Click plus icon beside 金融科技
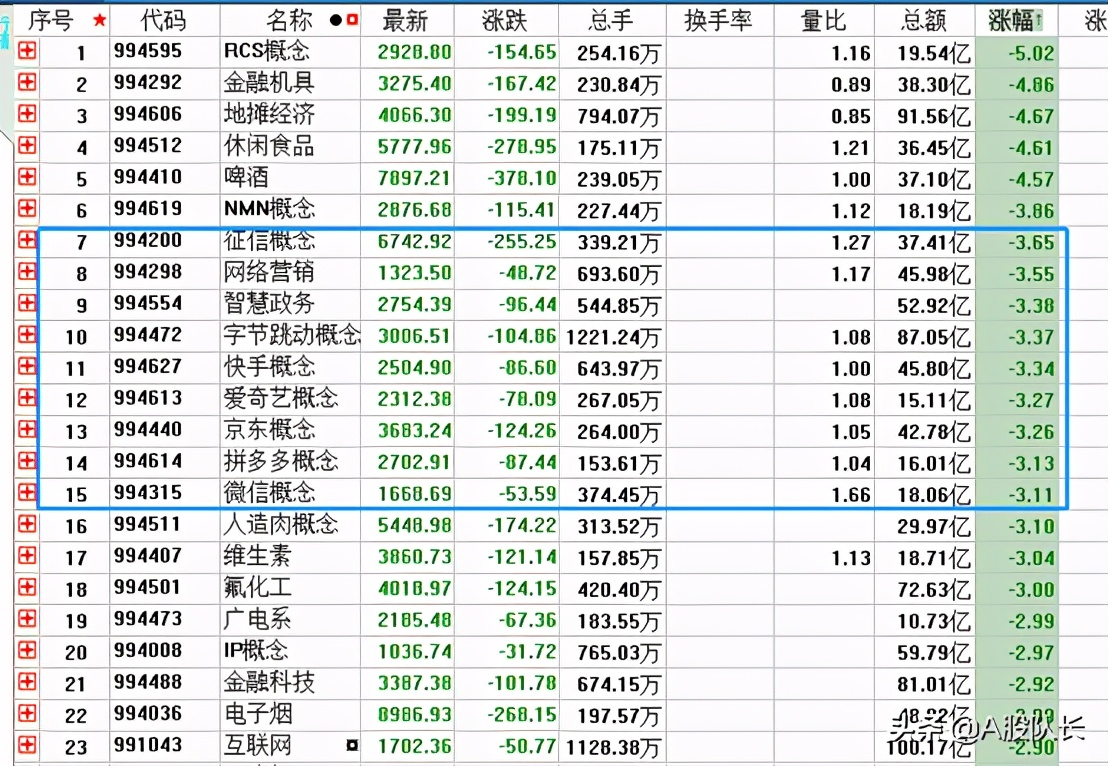The width and height of the screenshot is (1108, 766). [27, 681]
